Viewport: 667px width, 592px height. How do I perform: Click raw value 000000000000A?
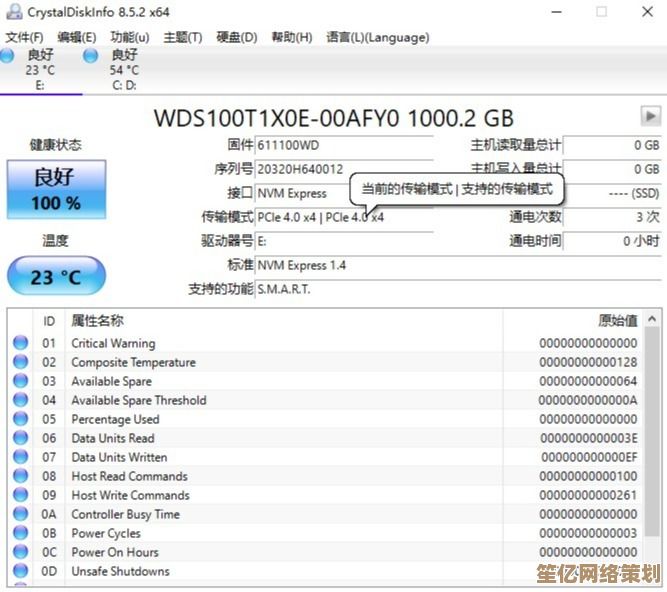point(588,400)
